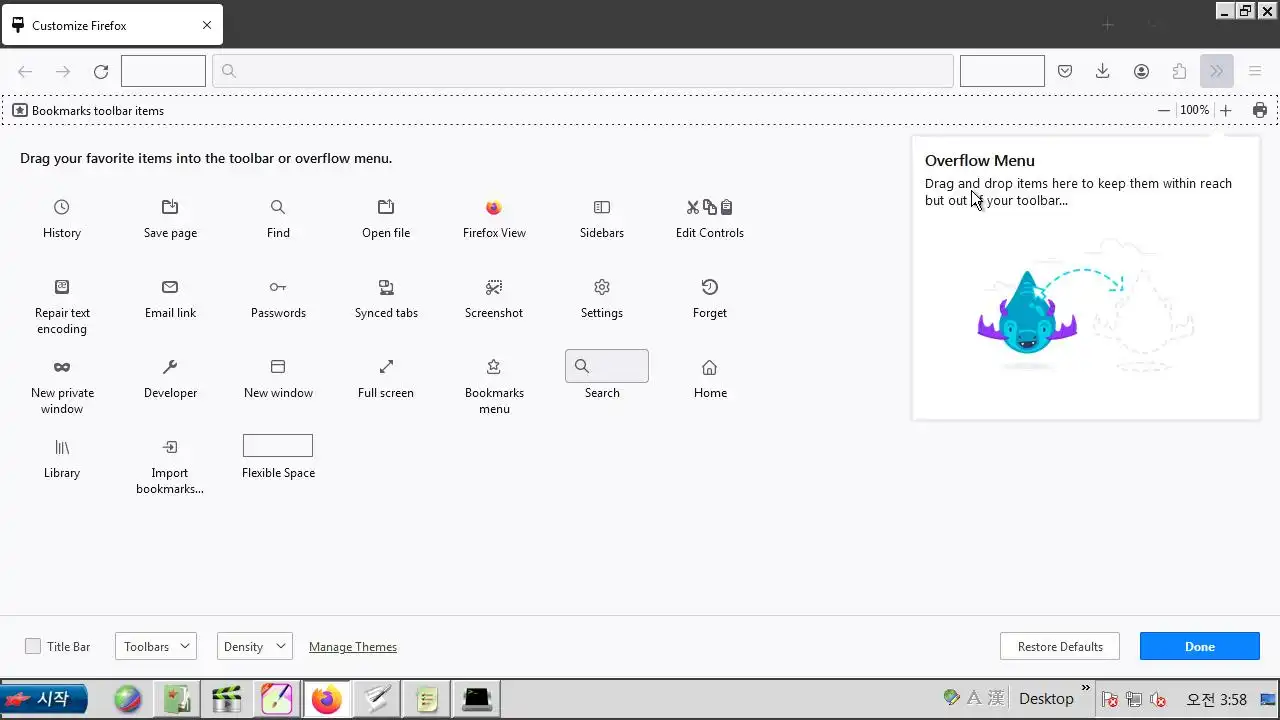Select the Repair text encoding item

point(62,306)
